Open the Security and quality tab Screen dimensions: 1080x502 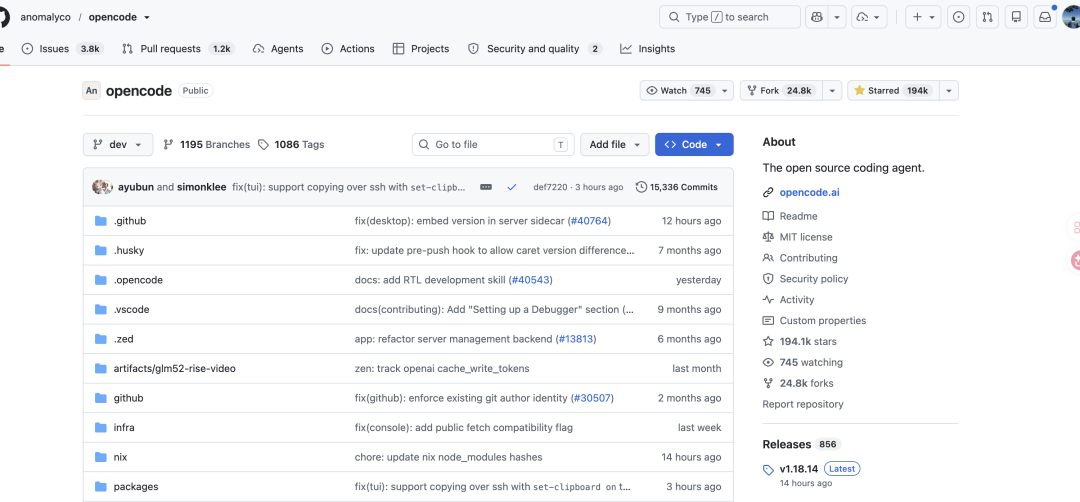coord(535,49)
